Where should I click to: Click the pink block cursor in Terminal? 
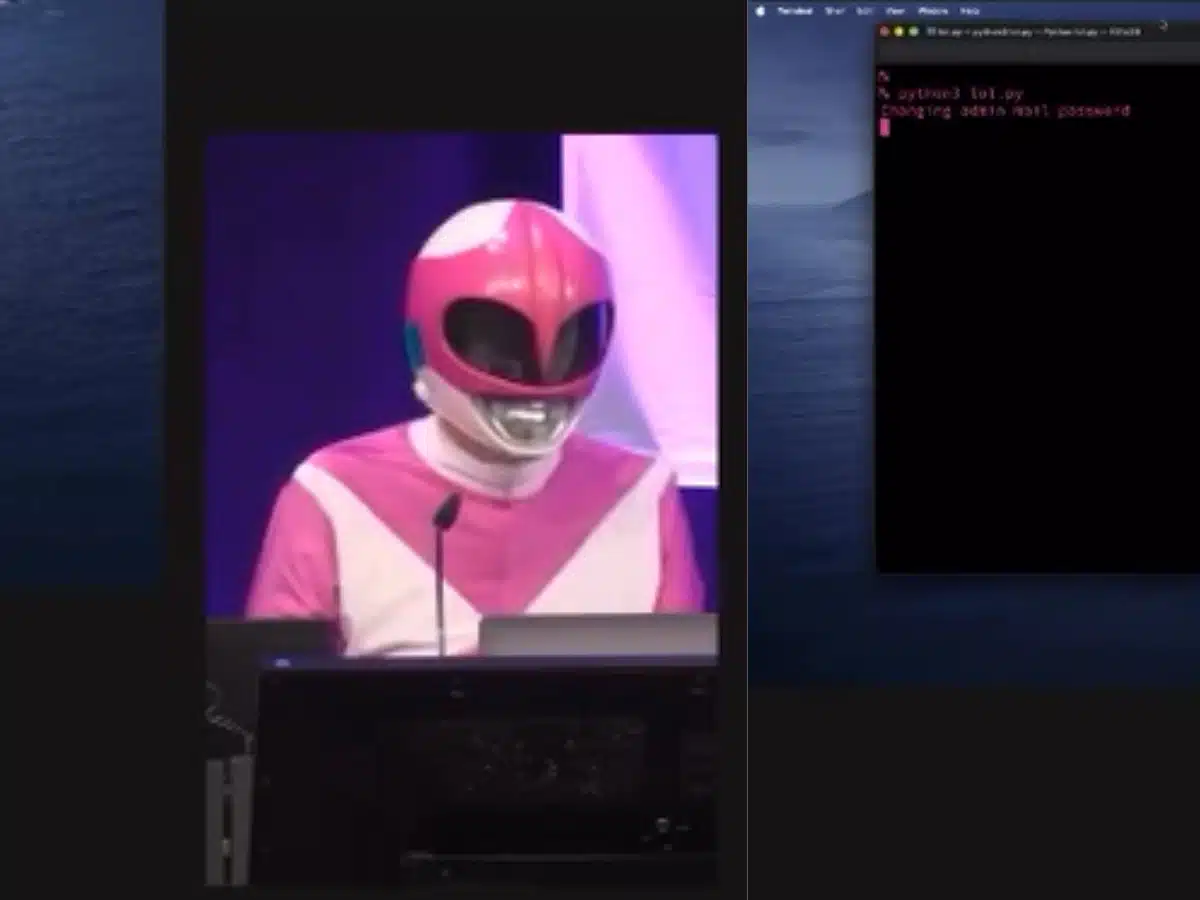click(x=885, y=127)
